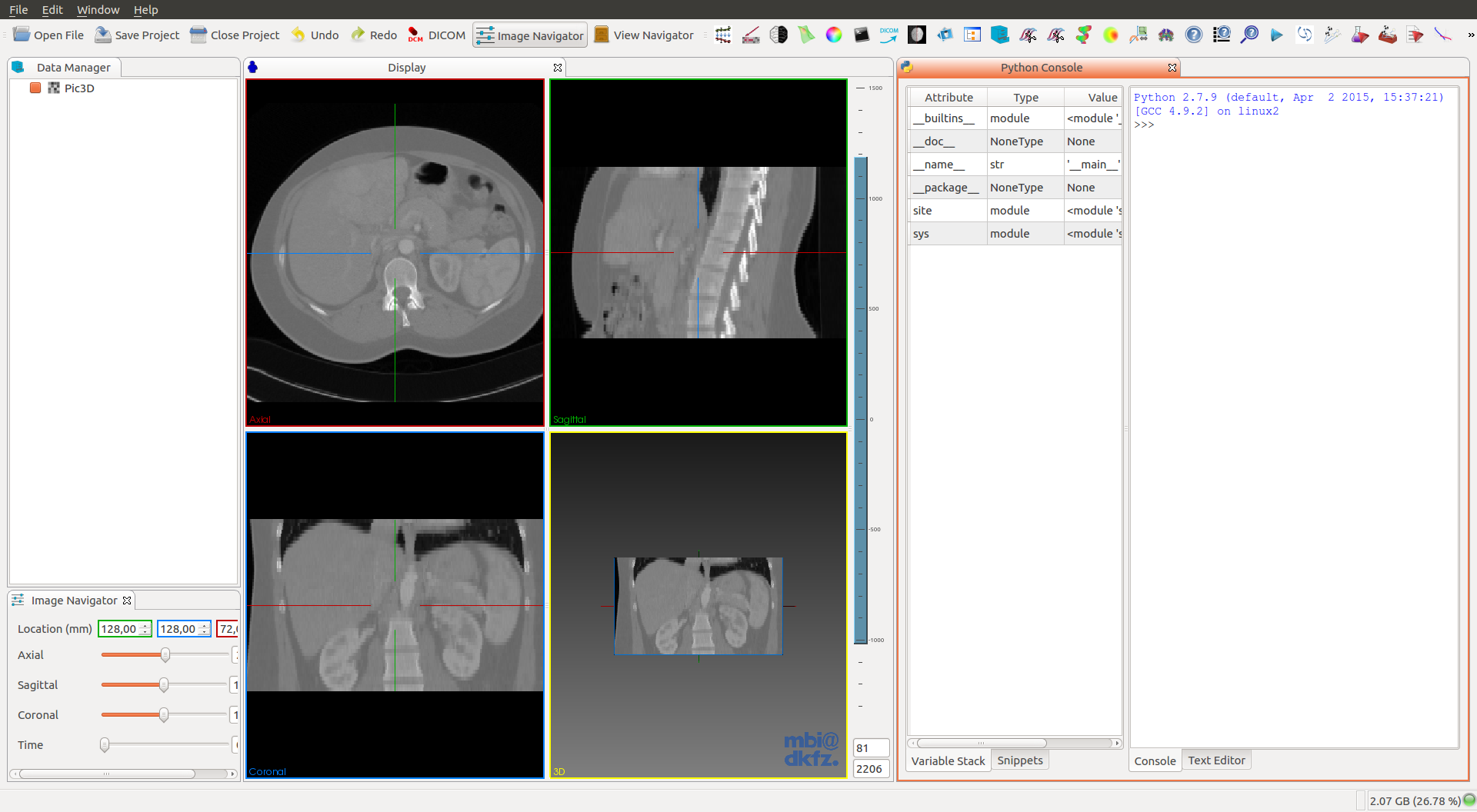Open the grayscale head image icon

917,35
